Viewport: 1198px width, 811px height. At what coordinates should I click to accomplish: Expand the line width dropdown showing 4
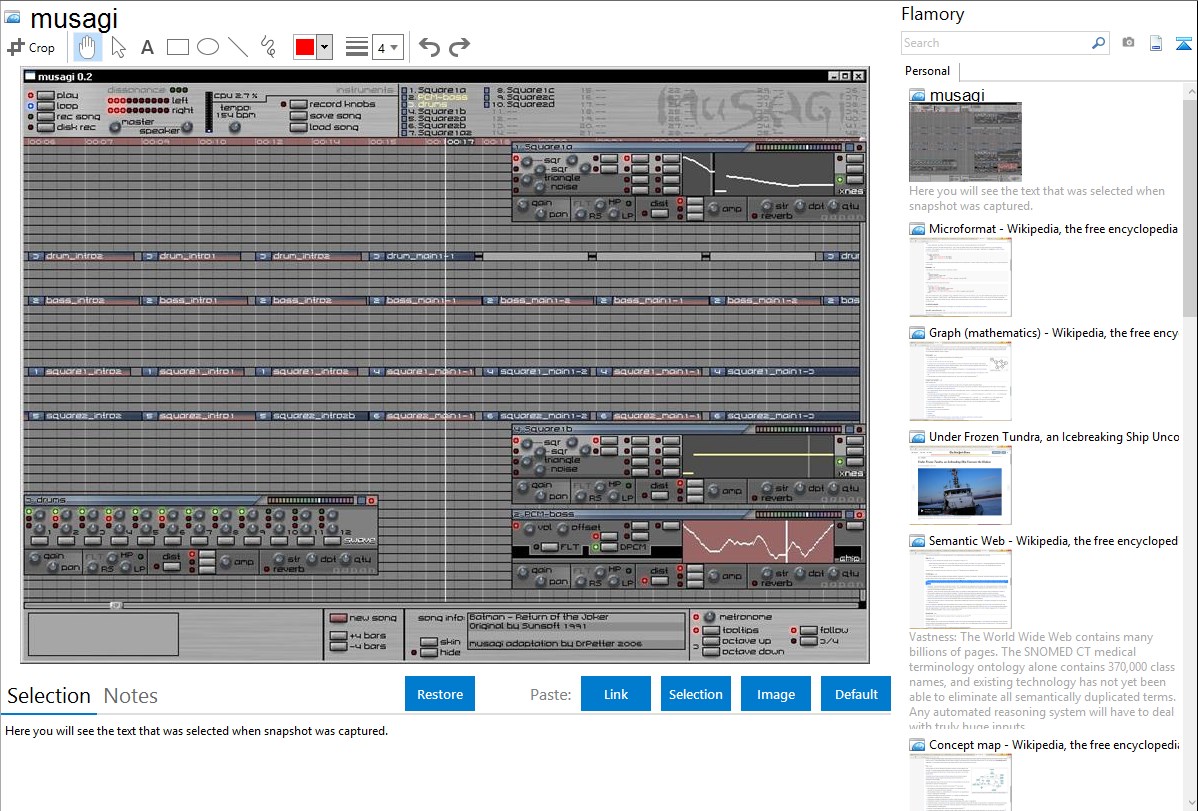387,47
